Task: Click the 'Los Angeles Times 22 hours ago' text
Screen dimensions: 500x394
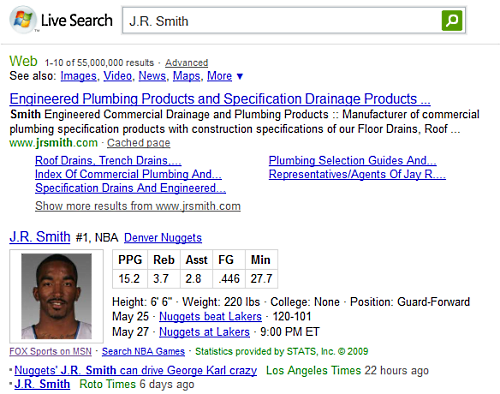Action: pyautogui.click(x=347, y=370)
